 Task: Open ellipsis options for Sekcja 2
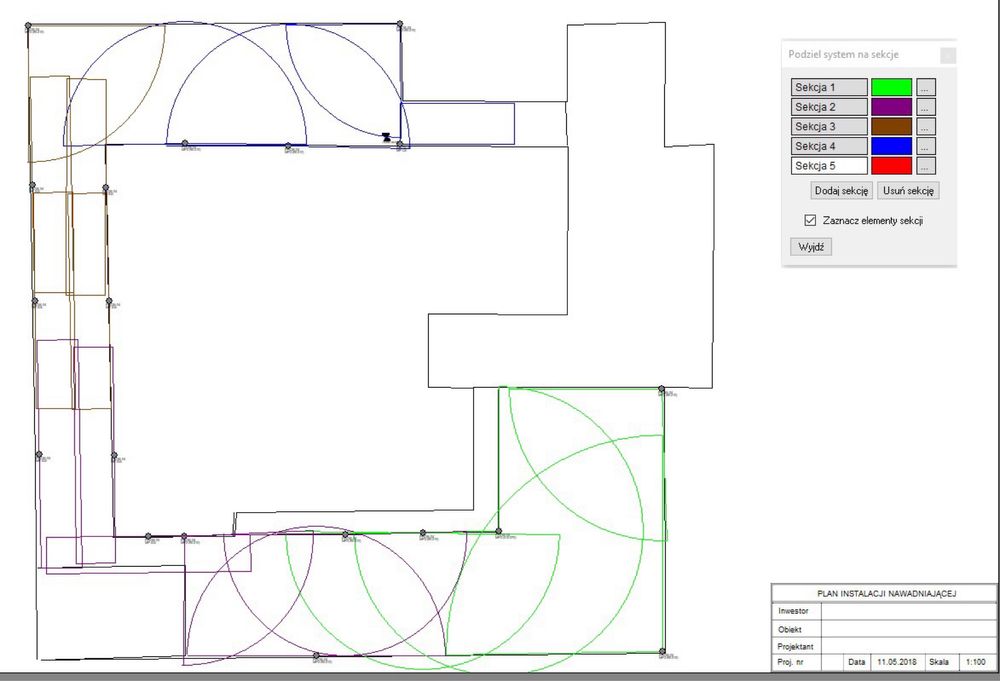click(x=926, y=106)
